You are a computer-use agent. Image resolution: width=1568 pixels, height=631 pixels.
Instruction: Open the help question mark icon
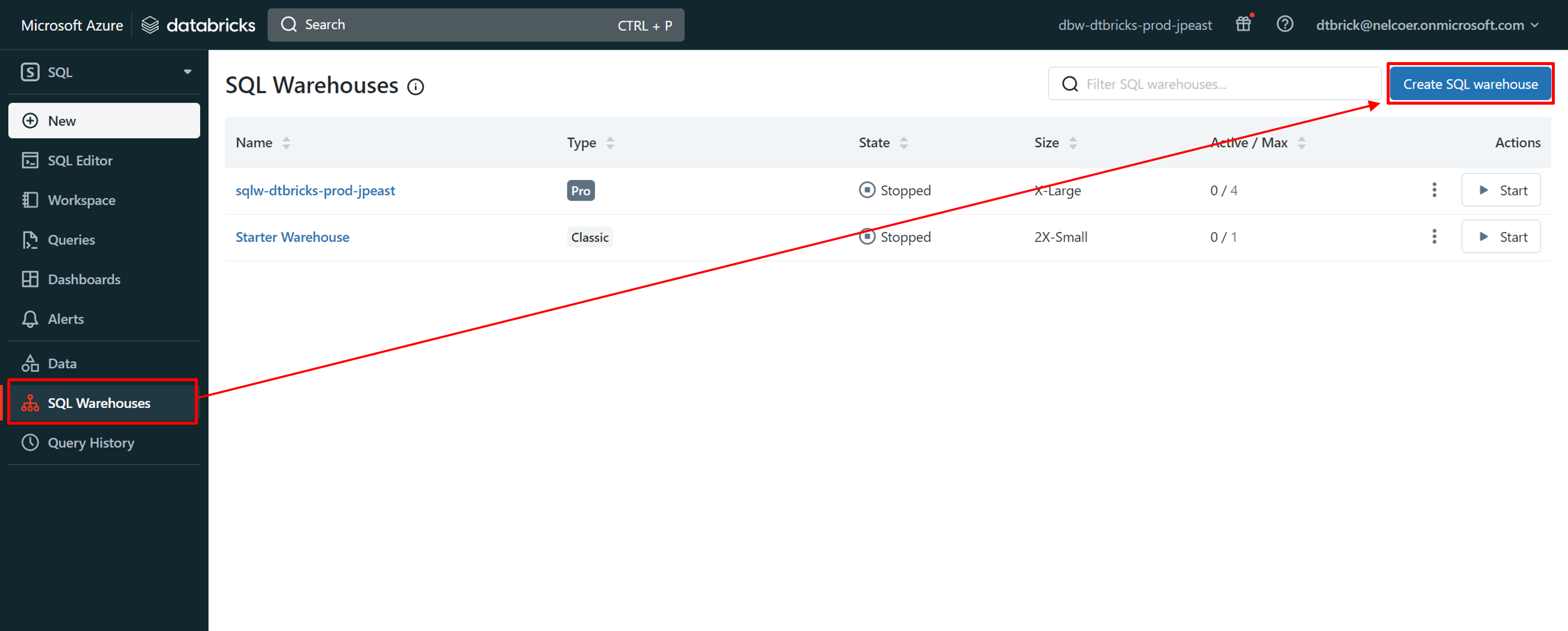(1285, 24)
